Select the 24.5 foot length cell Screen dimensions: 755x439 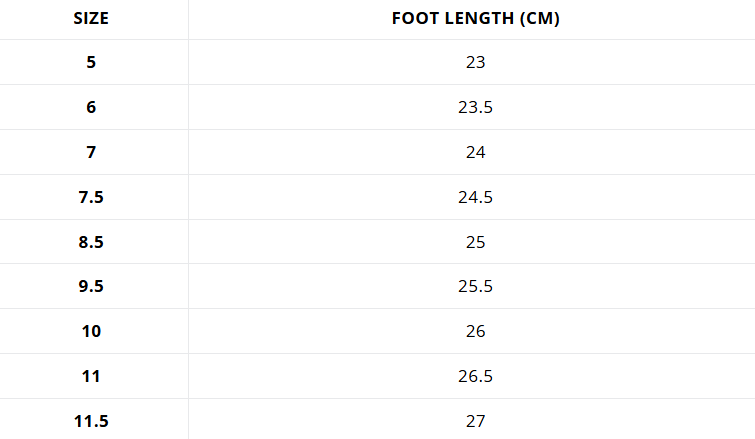click(x=475, y=197)
